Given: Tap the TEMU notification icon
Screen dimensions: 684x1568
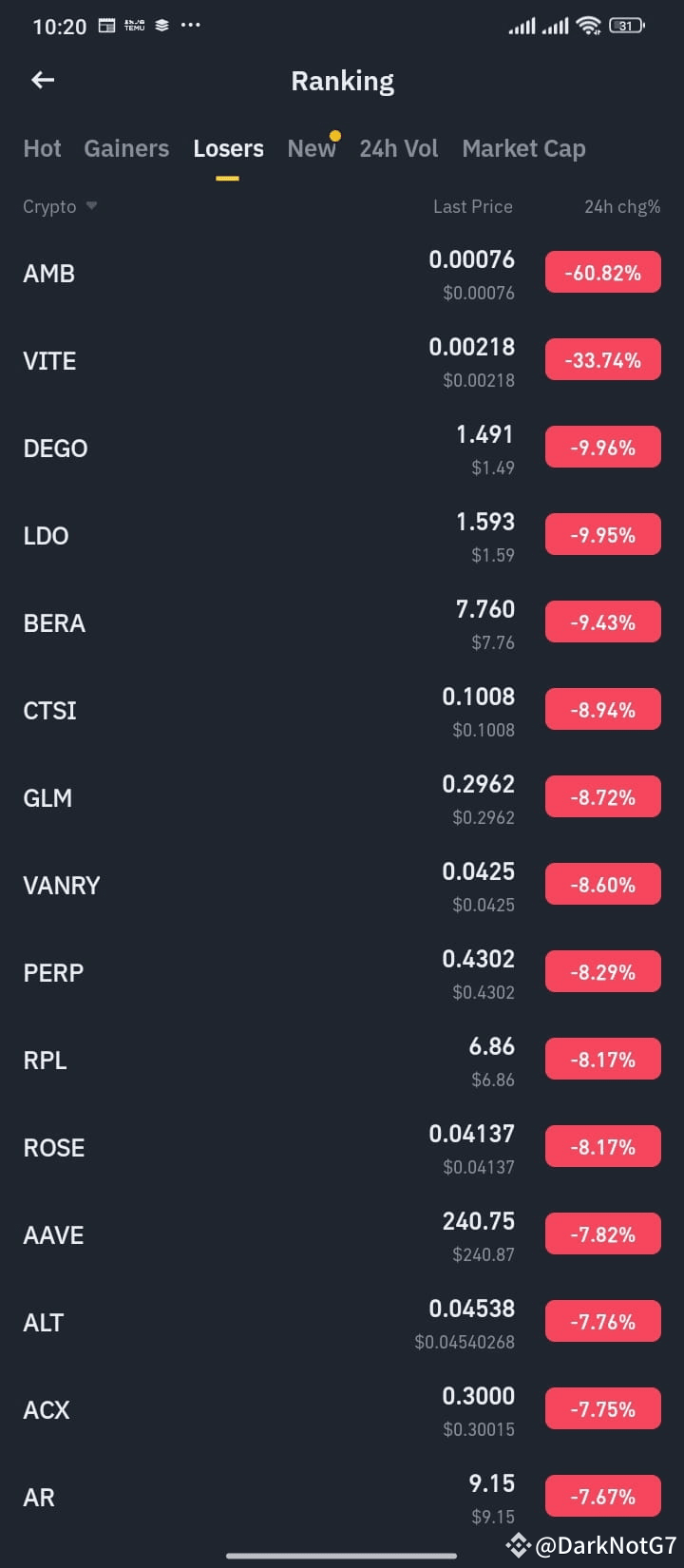Looking at the screenshot, I should (135, 26).
